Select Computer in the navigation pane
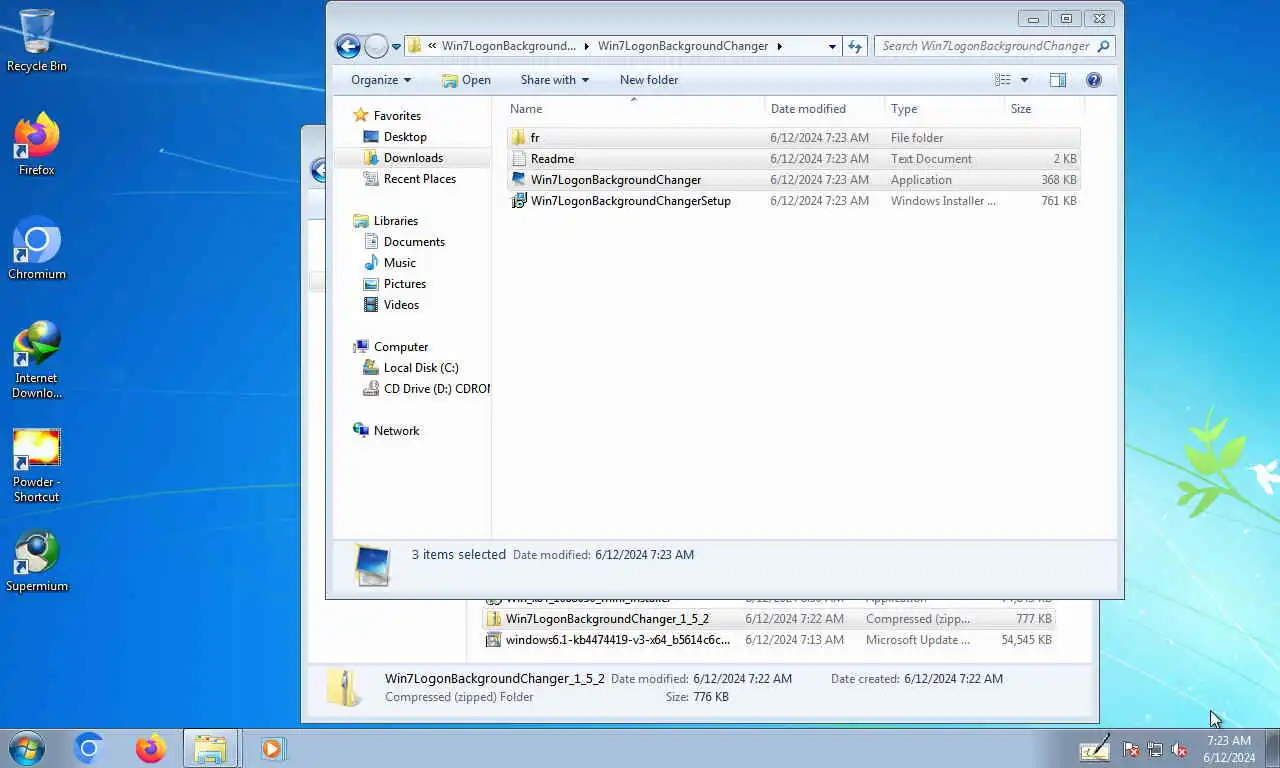 pos(401,347)
